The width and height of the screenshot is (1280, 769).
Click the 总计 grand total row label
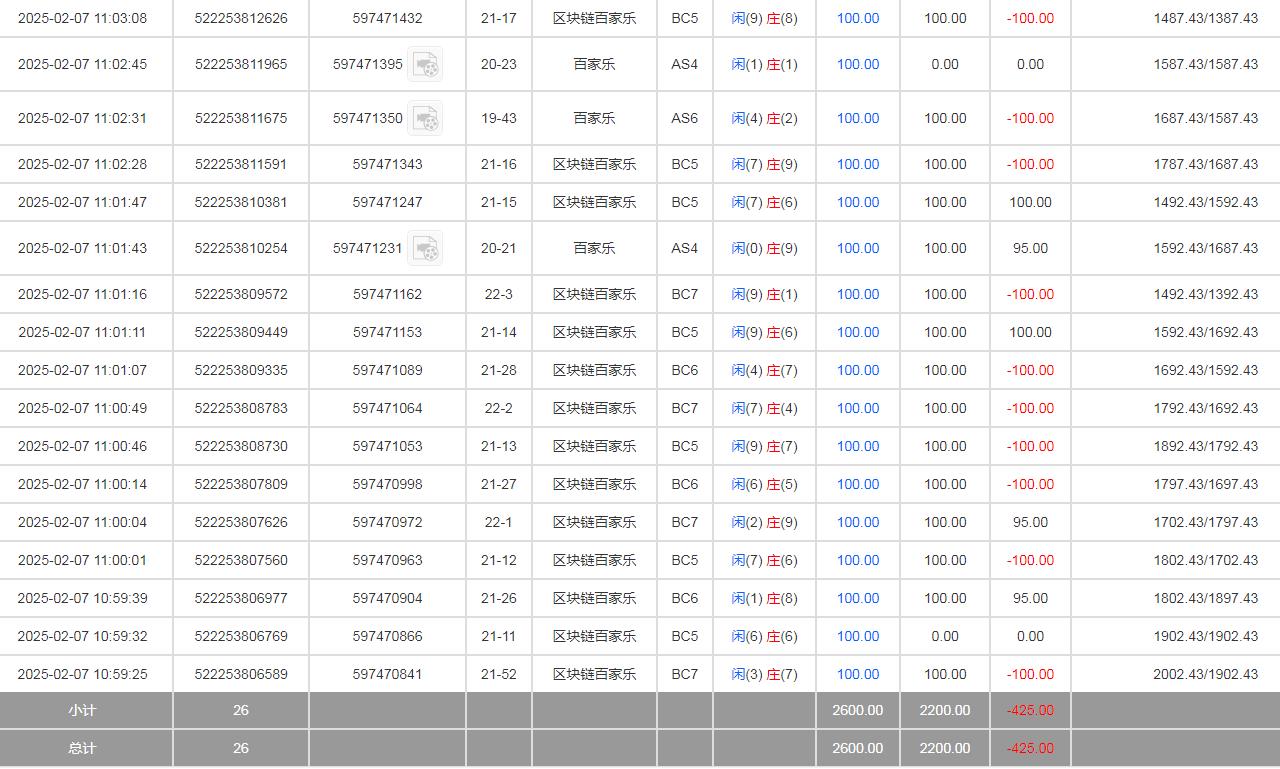pos(82,748)
